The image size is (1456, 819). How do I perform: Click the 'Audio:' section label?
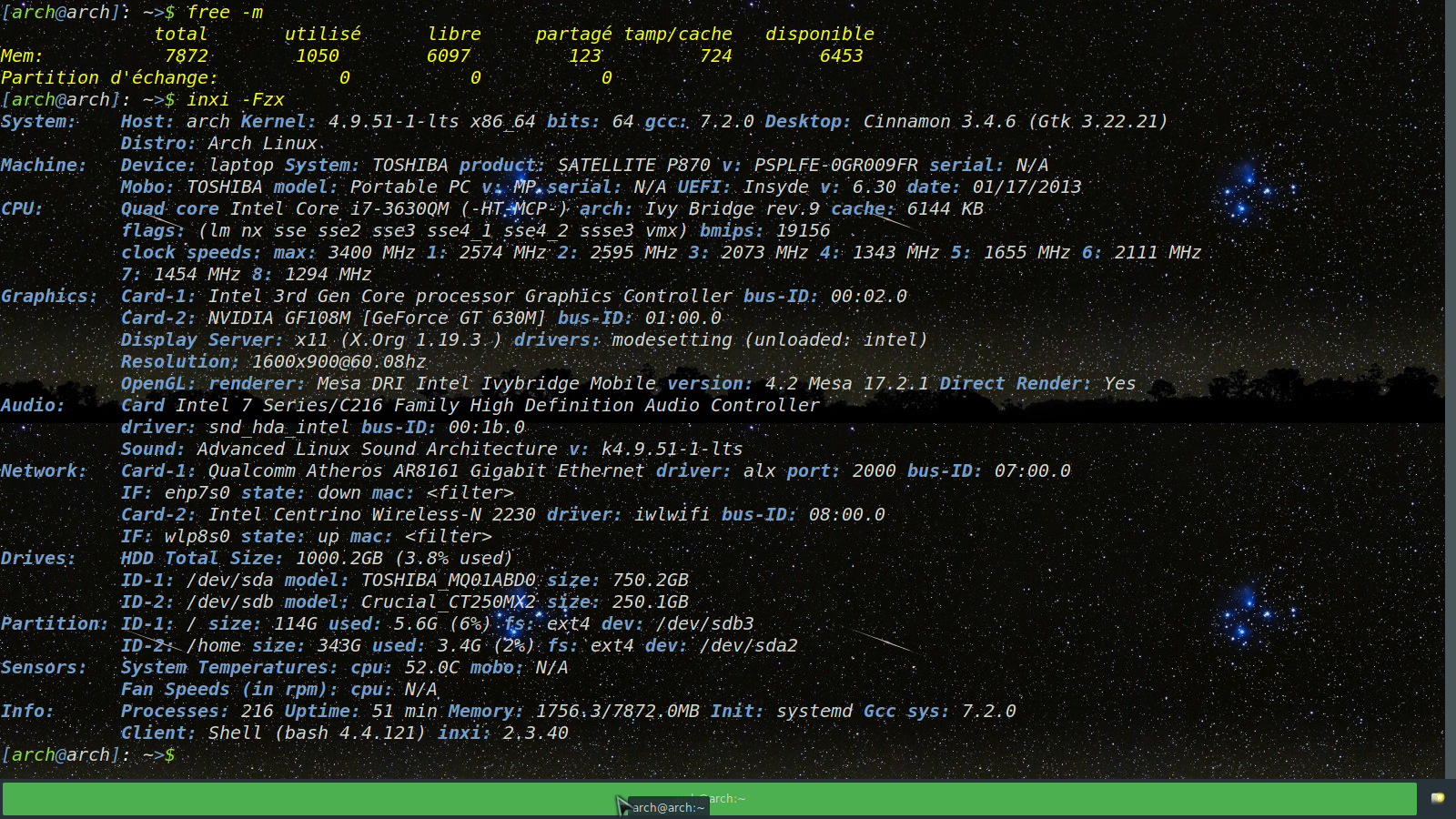coord(33,406)
